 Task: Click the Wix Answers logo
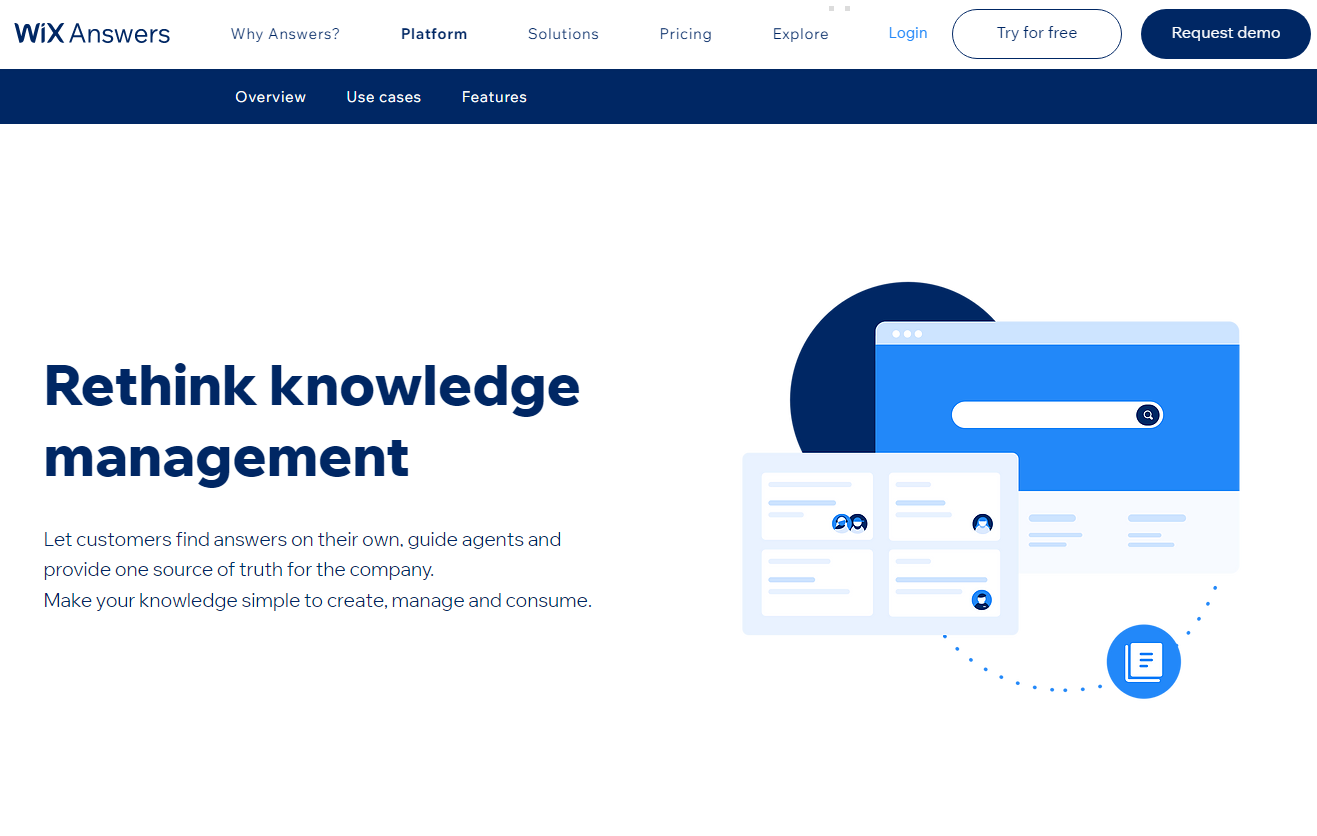coord(92,33)
